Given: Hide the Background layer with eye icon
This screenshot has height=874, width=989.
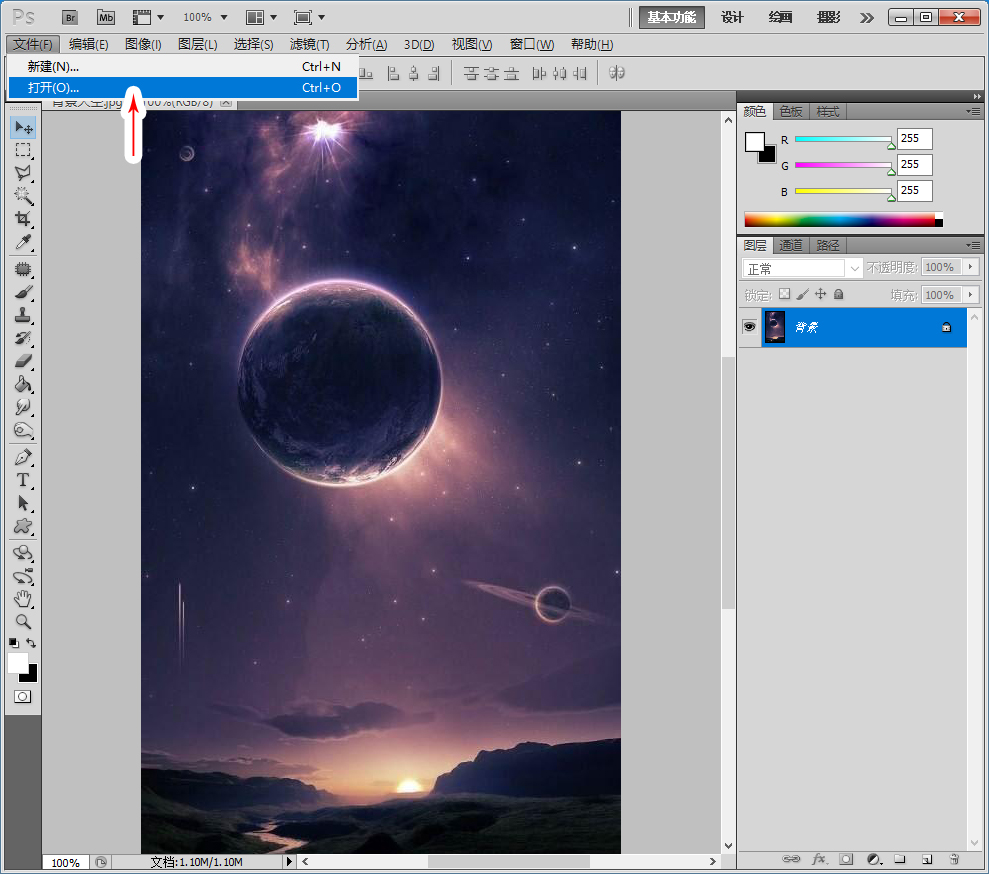Looking at the screenshot, I should 749,327.
